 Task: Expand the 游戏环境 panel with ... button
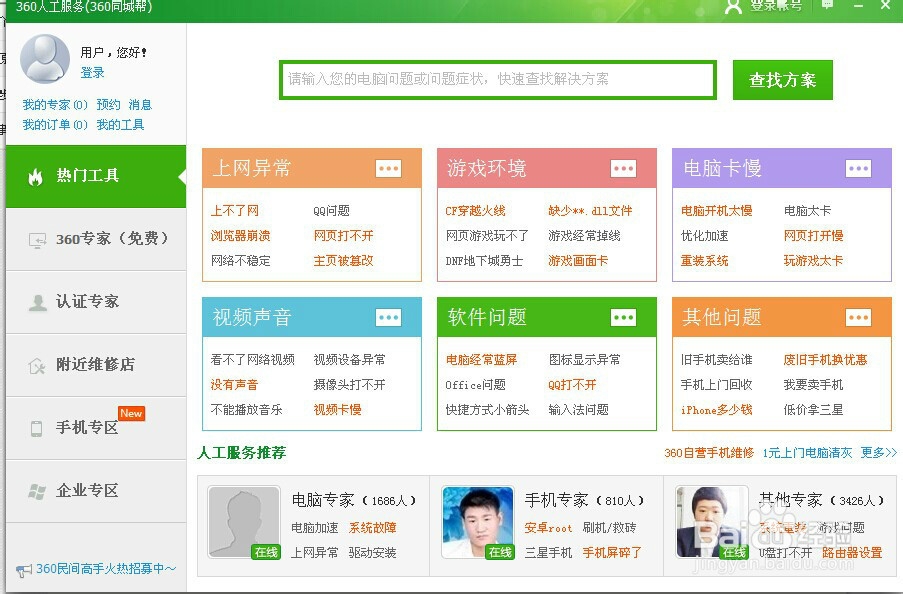622,168
